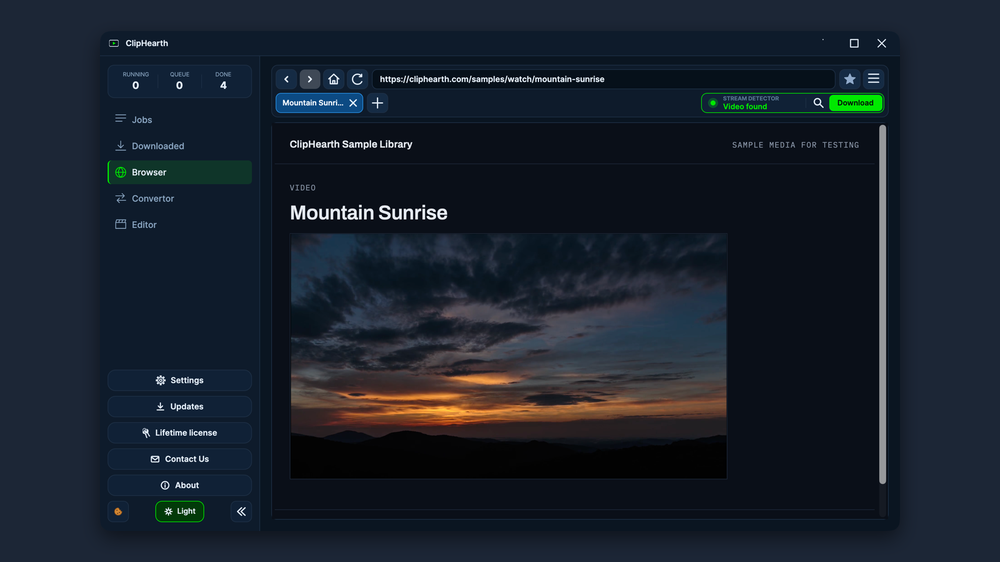The width and height of the screenshot is (1000, 562).
Task: Bookmark this page with the star
Action: point(849,79)
